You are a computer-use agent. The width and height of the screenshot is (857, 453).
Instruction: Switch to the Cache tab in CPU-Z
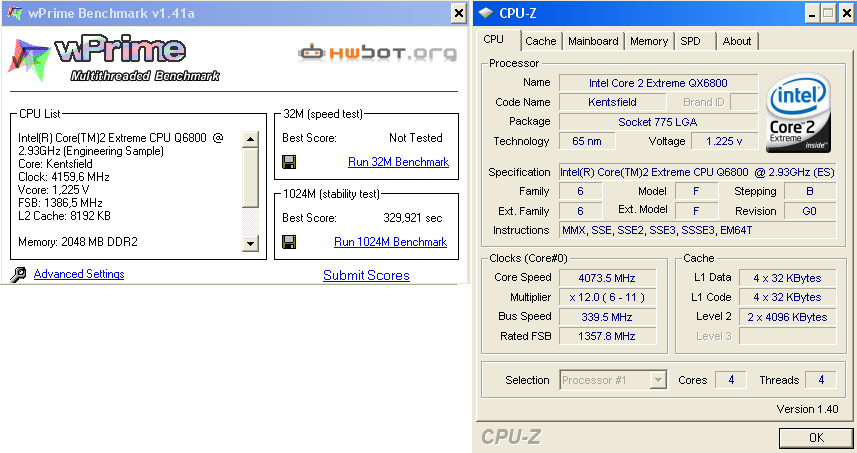(541, 41)
